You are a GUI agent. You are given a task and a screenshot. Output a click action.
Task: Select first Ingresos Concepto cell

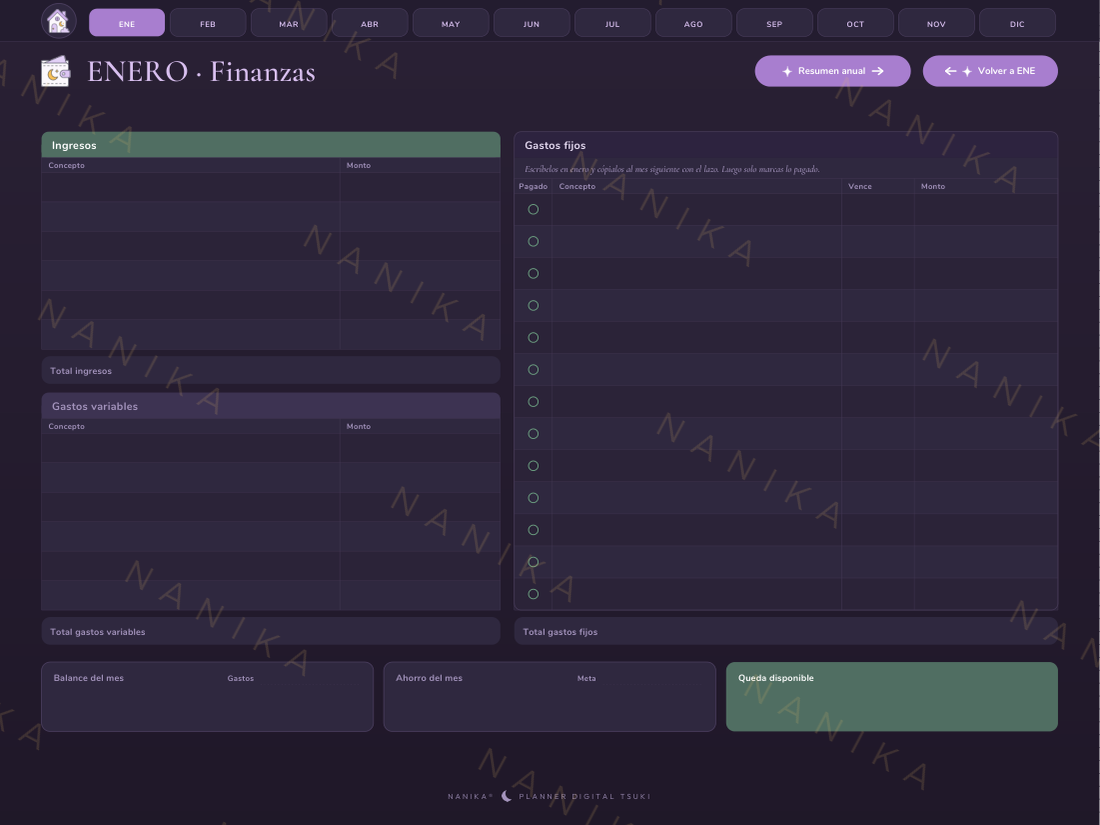(x=191, y=187)
